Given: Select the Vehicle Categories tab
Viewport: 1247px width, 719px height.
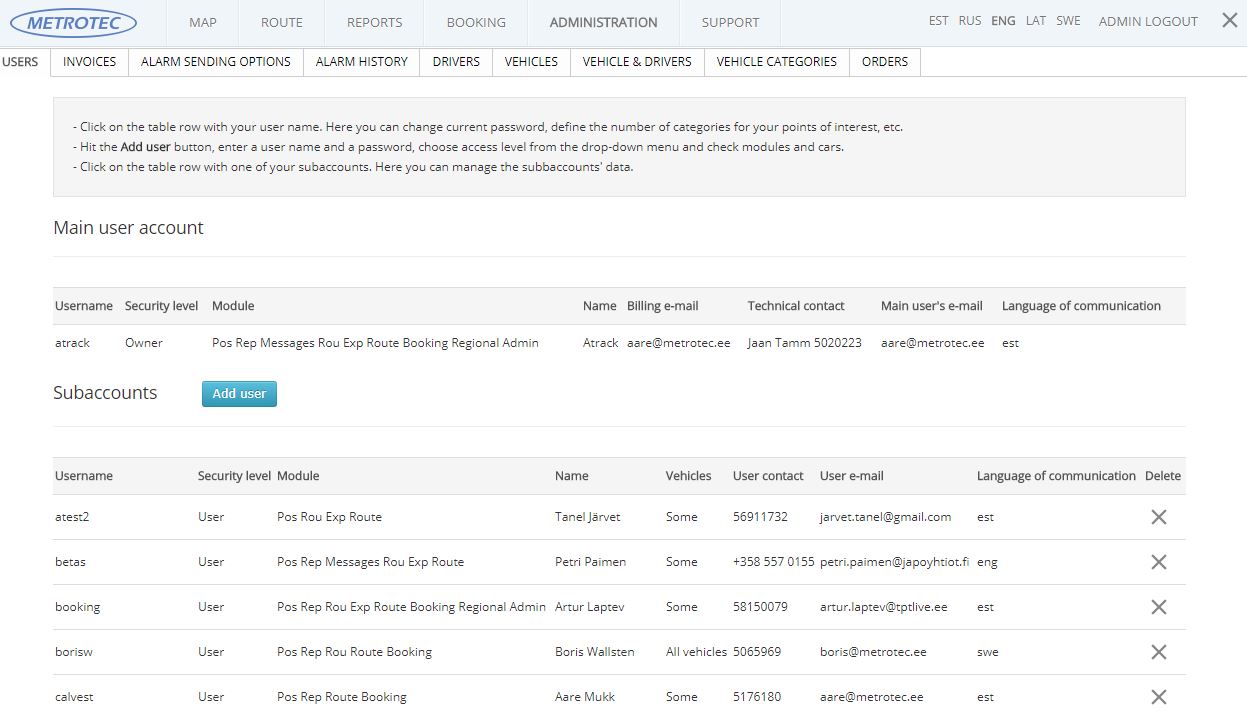Looking at the screenshot, I should click(776, 62).
